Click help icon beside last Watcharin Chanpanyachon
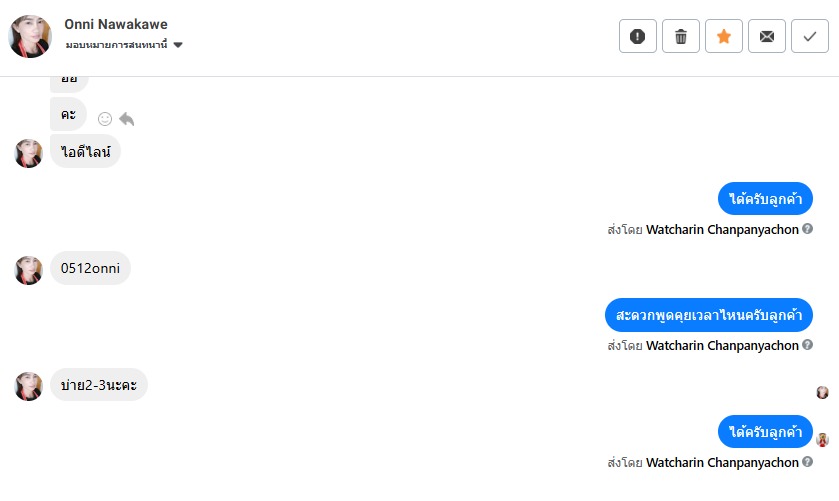This screenshot has height=501, width=839. click(808, 462)
